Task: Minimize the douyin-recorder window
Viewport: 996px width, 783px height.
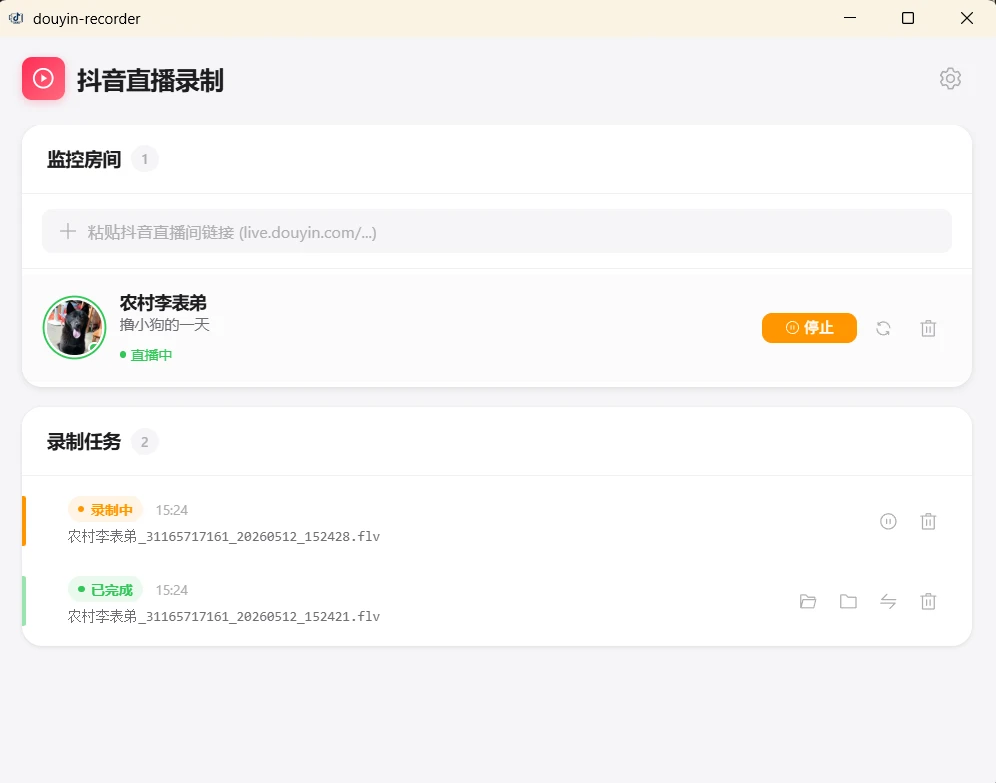Action: [x=850, y=18]
